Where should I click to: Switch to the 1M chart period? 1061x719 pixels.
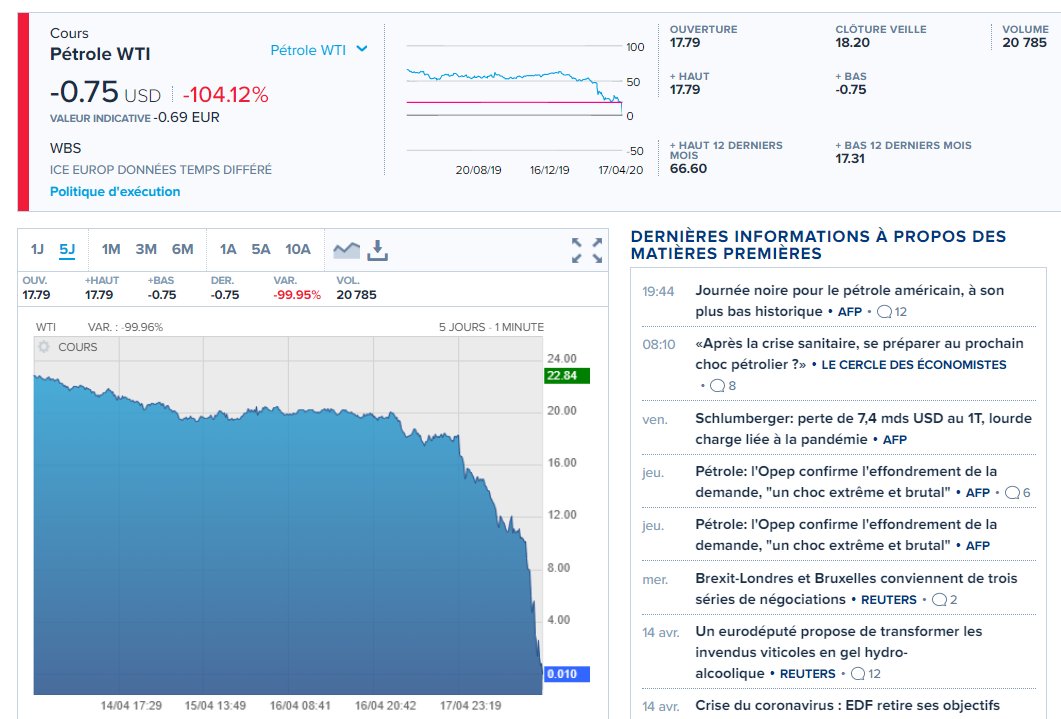(112, 248)
